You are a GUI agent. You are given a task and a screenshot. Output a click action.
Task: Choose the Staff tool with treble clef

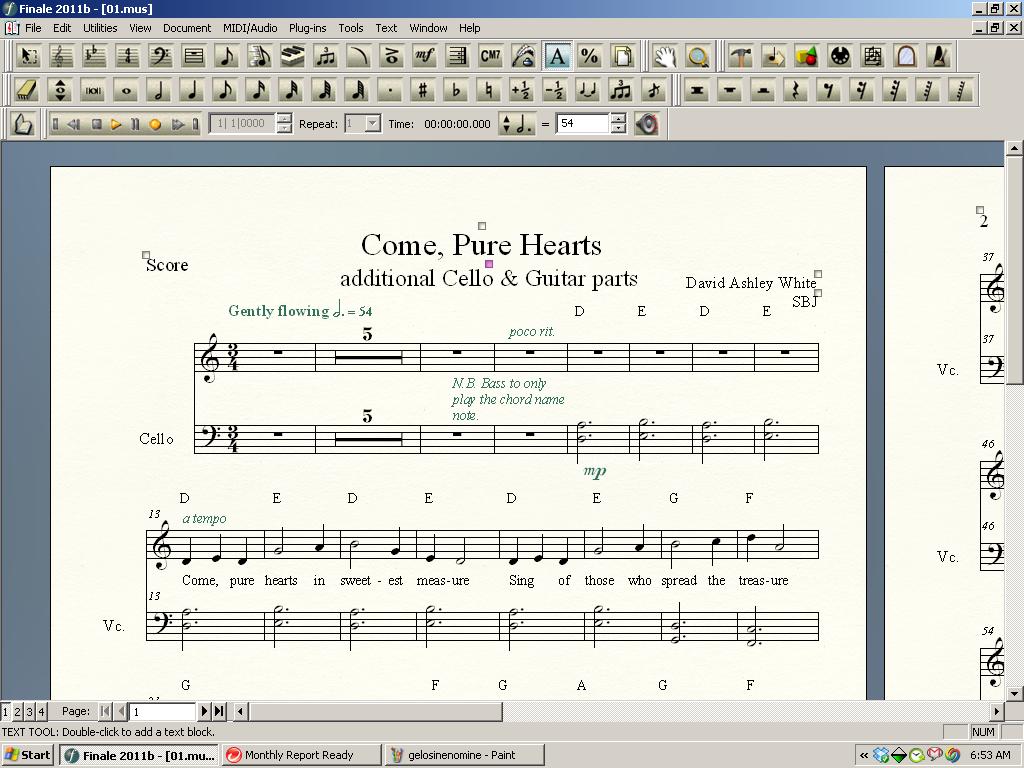61,56
